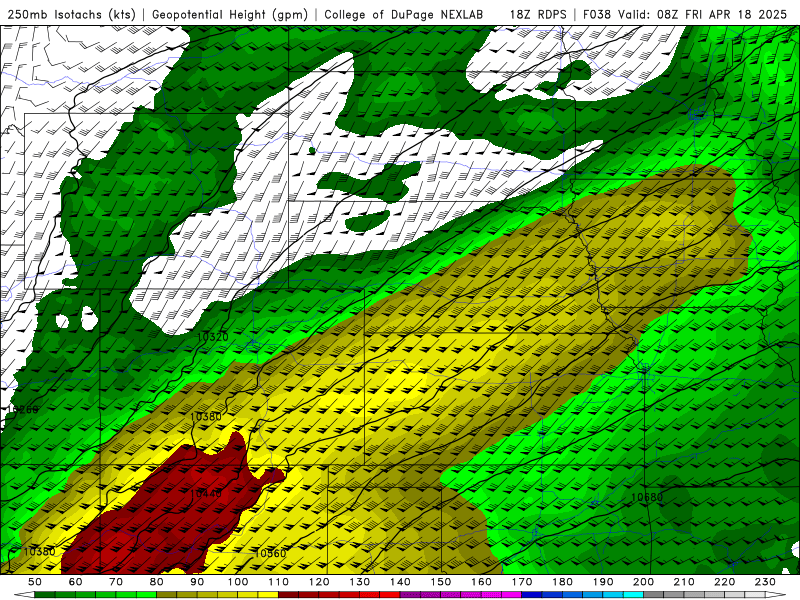This screenshot has width=800, height=600.
Task: Click the '250mb Isotachs (kts)' title text
Action: [x=71, y=14]
